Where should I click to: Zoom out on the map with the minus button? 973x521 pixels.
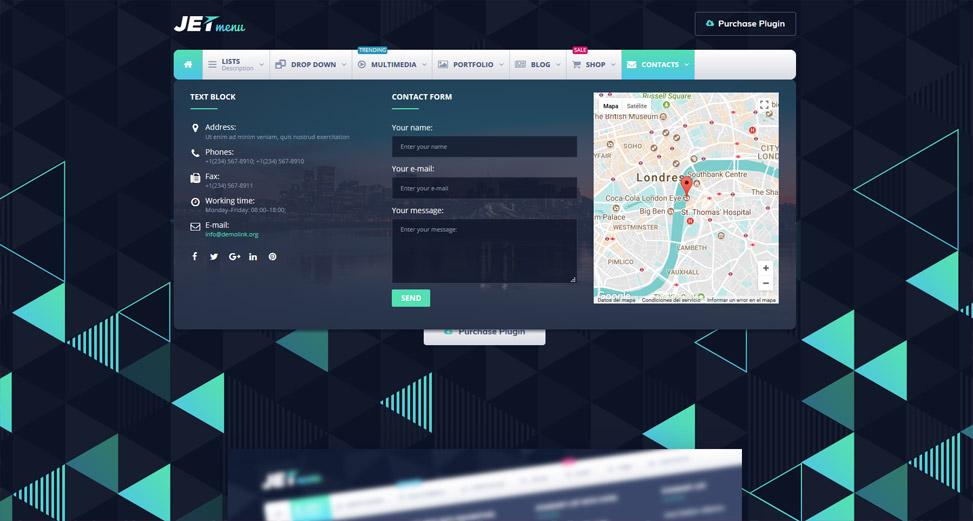[765, 284]
